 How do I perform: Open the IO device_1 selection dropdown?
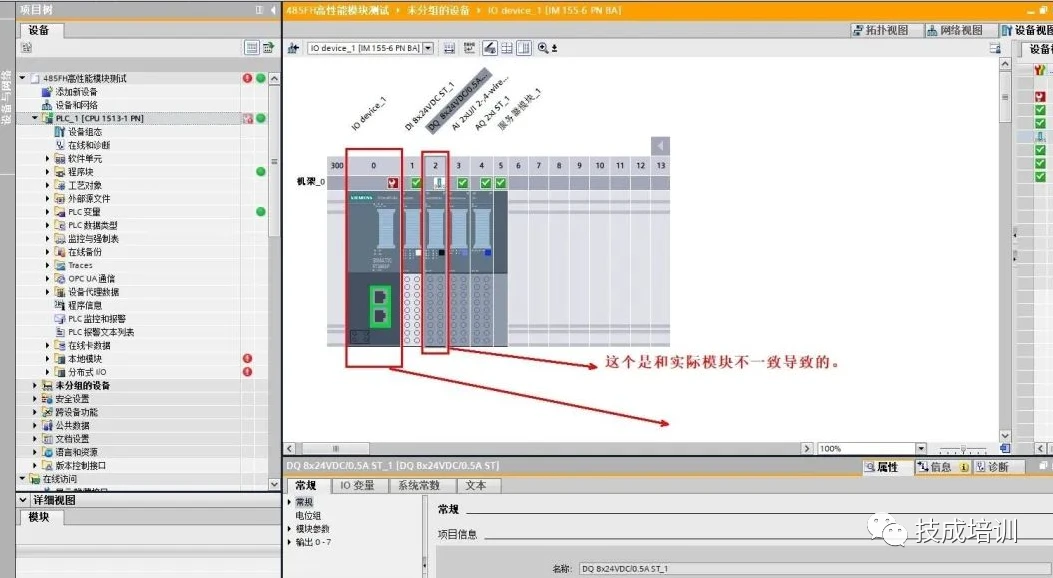(x=429, y=48)
